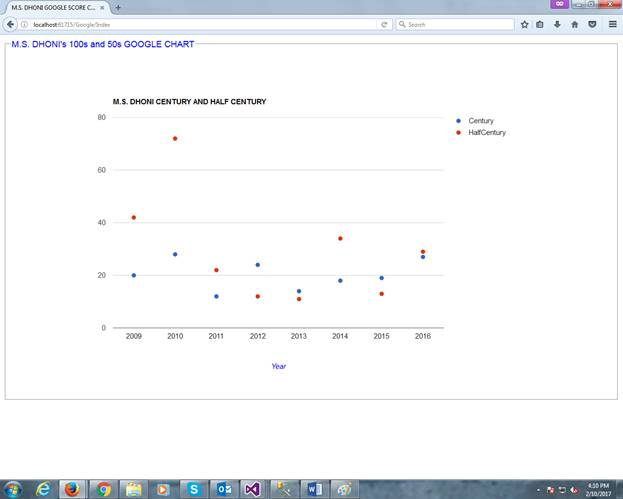This screenshot has width=623, height=499.
Task: Open a new tab with the plus icon
Action: (118, 7)
